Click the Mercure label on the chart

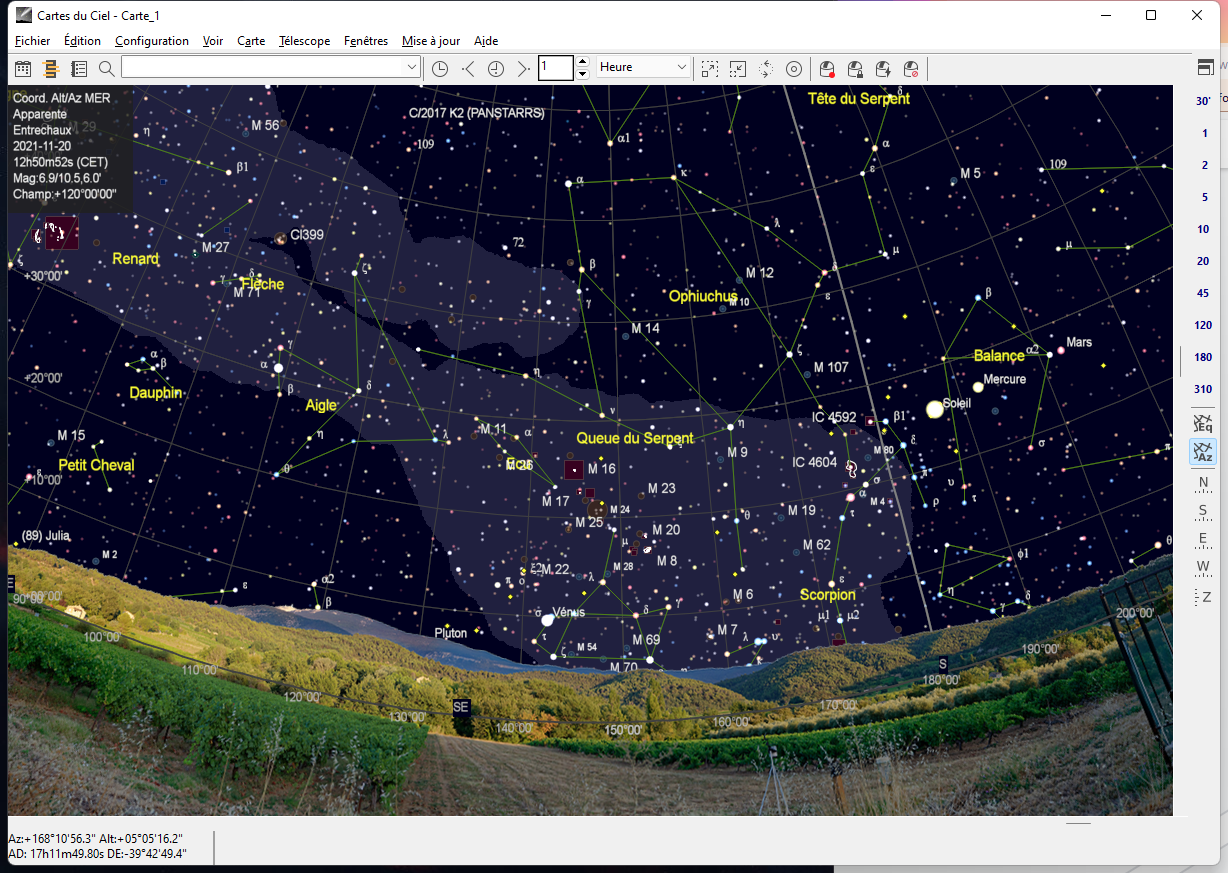1005,379
